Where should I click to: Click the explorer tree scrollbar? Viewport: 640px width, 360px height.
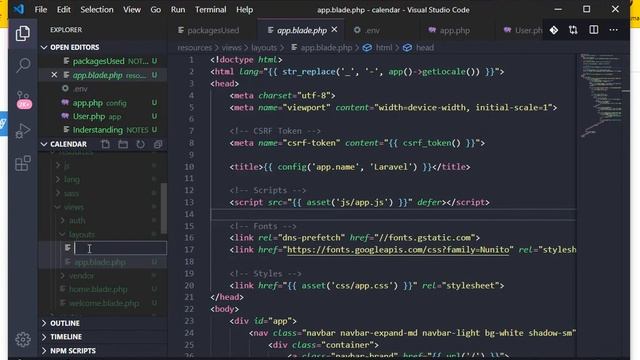pyautogui.click(x=164, y=208)
